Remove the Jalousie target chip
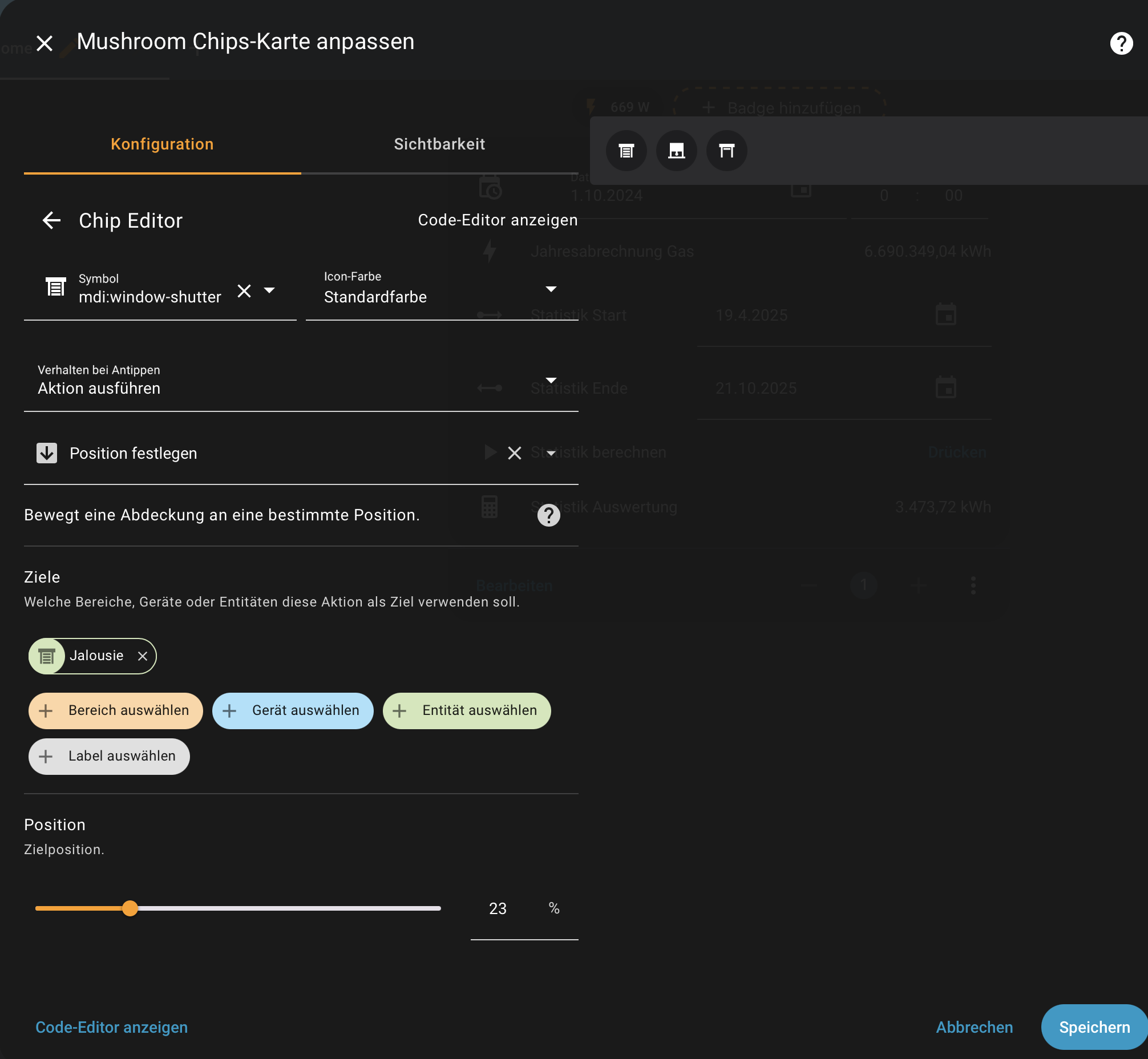This screenshot has height=1059, width=1148. point(143,656)
